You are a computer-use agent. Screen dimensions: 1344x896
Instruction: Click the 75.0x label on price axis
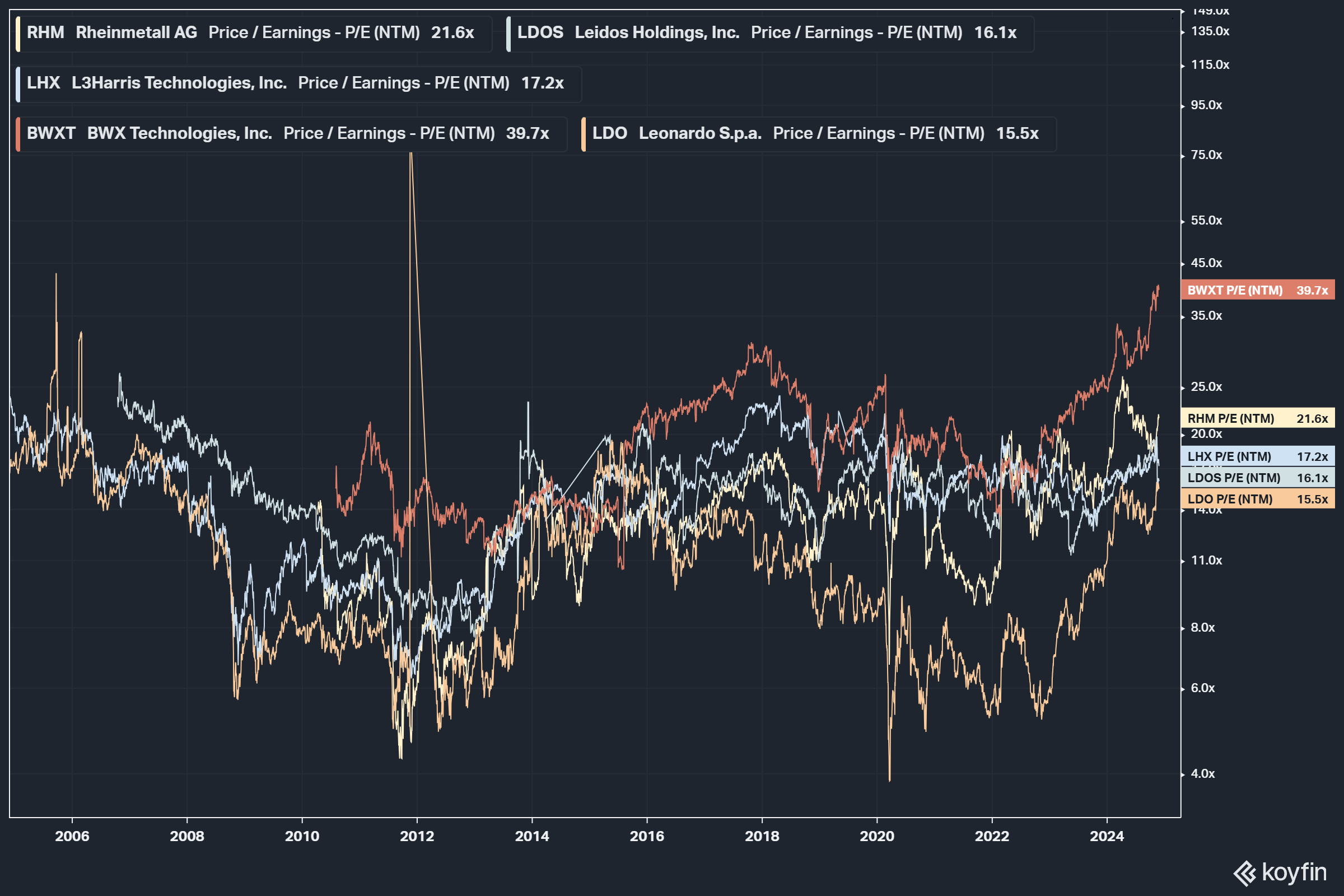coord(1206,155)
